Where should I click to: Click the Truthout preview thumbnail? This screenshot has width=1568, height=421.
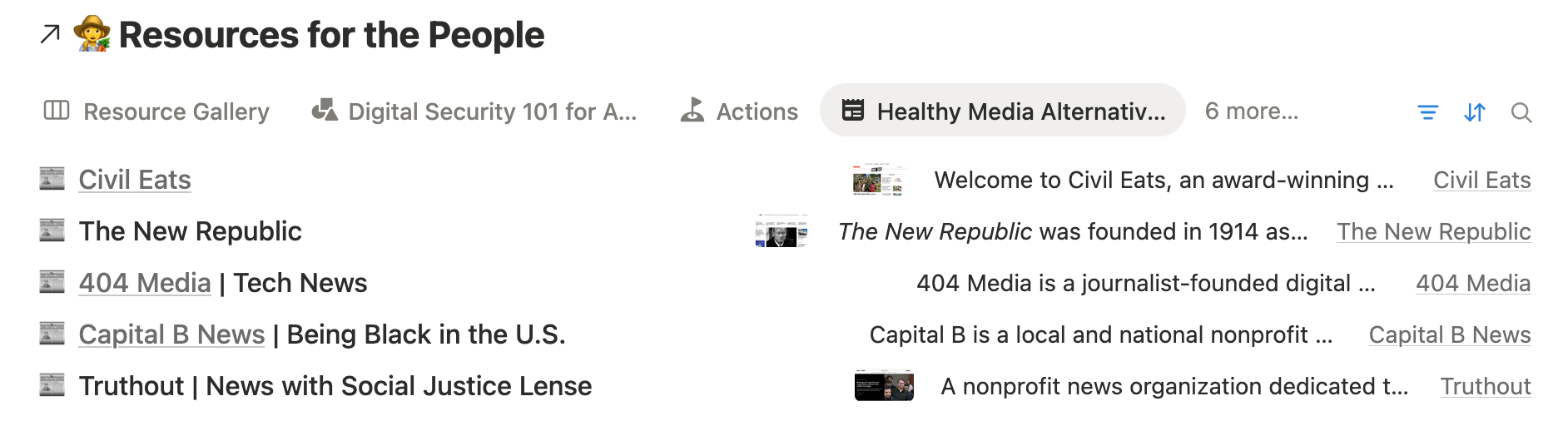click(884, 386)
